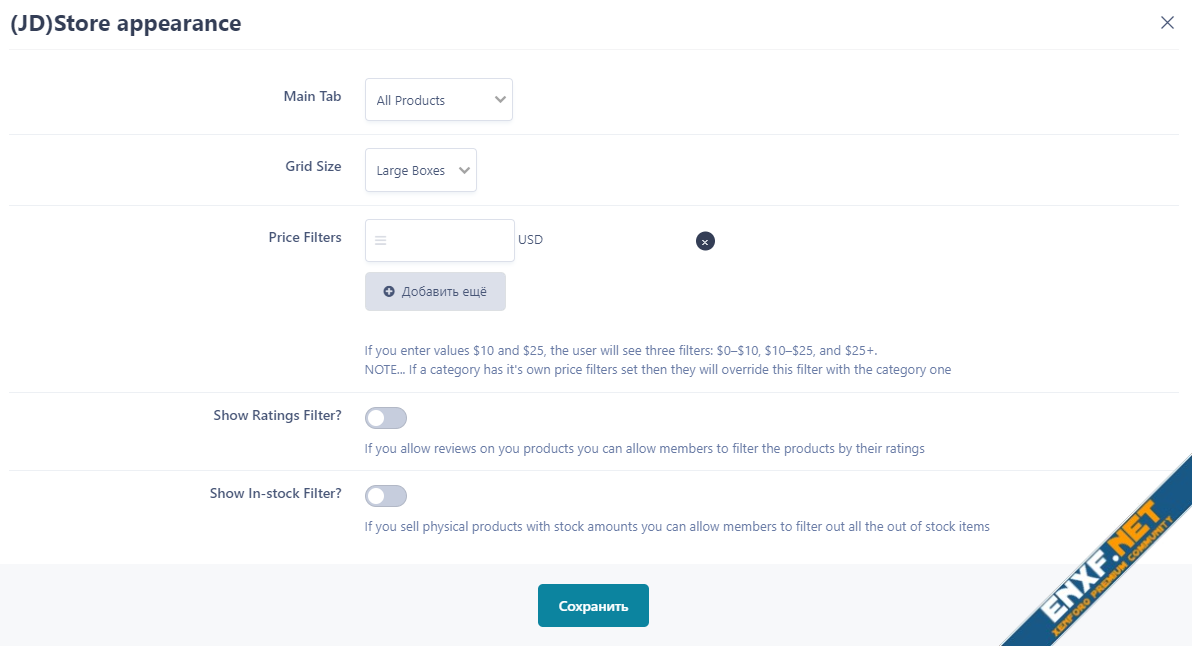This screenshot has height=646, width=1192.
Task: Click the plus icon on Добавить ещё
Action: click(389, 292)
